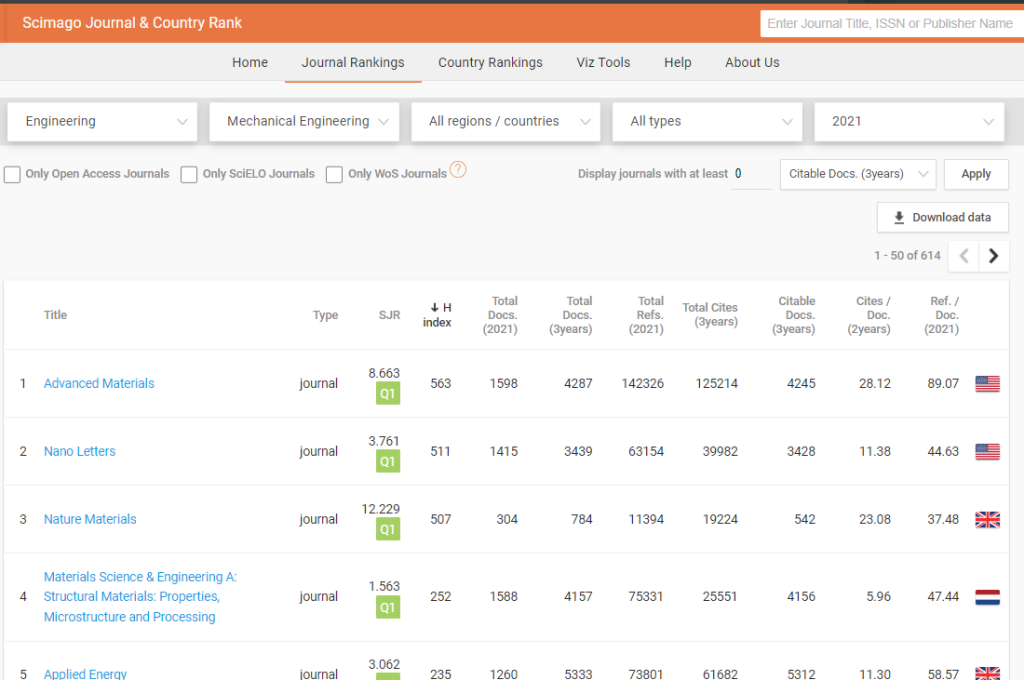Enable Only WoS Journals checkbox
This screenshot has width=1024, height=680.
click(334, 174)
